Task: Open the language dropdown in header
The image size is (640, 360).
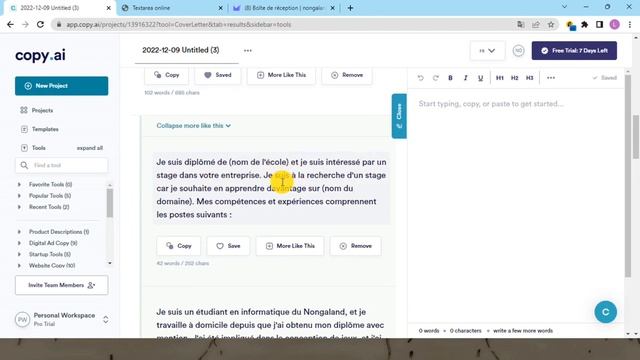Action: click(x=487, y=51)
